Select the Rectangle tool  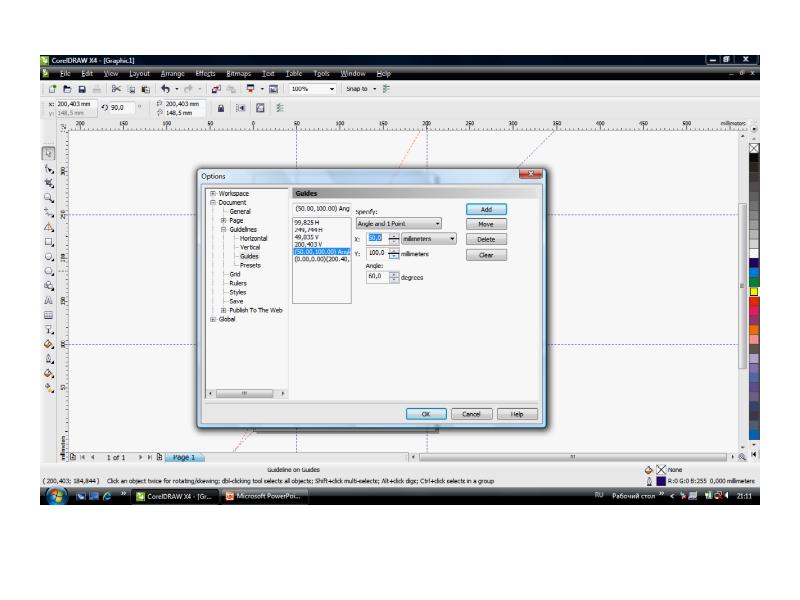coord(48,242)
